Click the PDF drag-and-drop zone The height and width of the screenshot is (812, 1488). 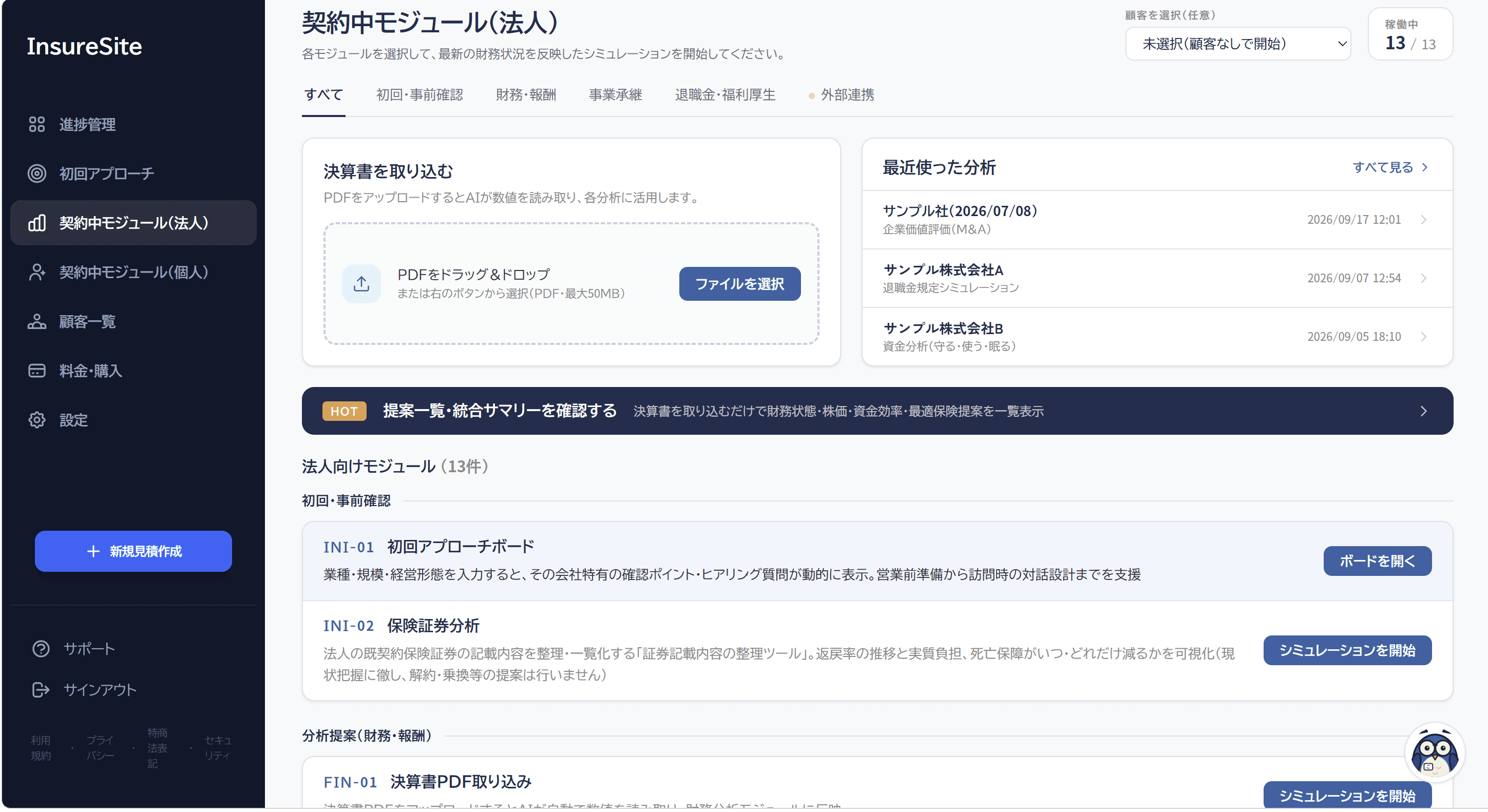tap(571, 284)
